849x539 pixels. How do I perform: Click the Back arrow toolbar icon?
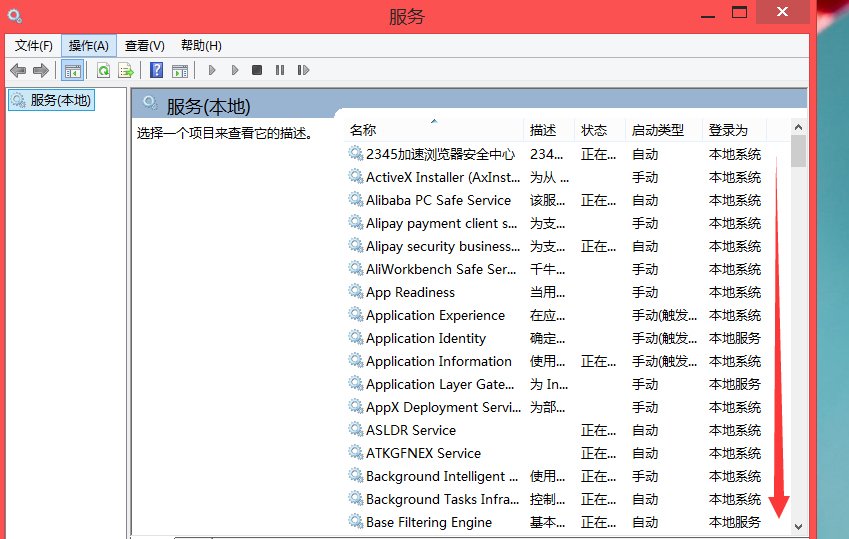18,70
